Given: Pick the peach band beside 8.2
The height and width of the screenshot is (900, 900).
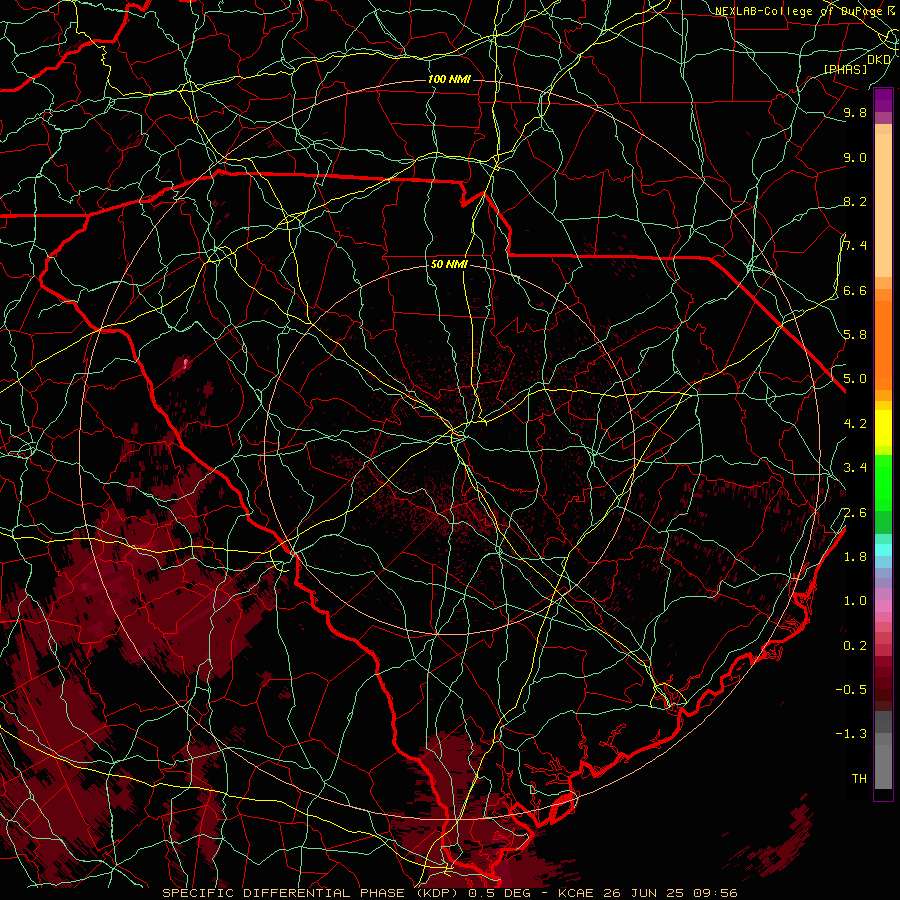Looking at the screenshot, I should 883,205.
